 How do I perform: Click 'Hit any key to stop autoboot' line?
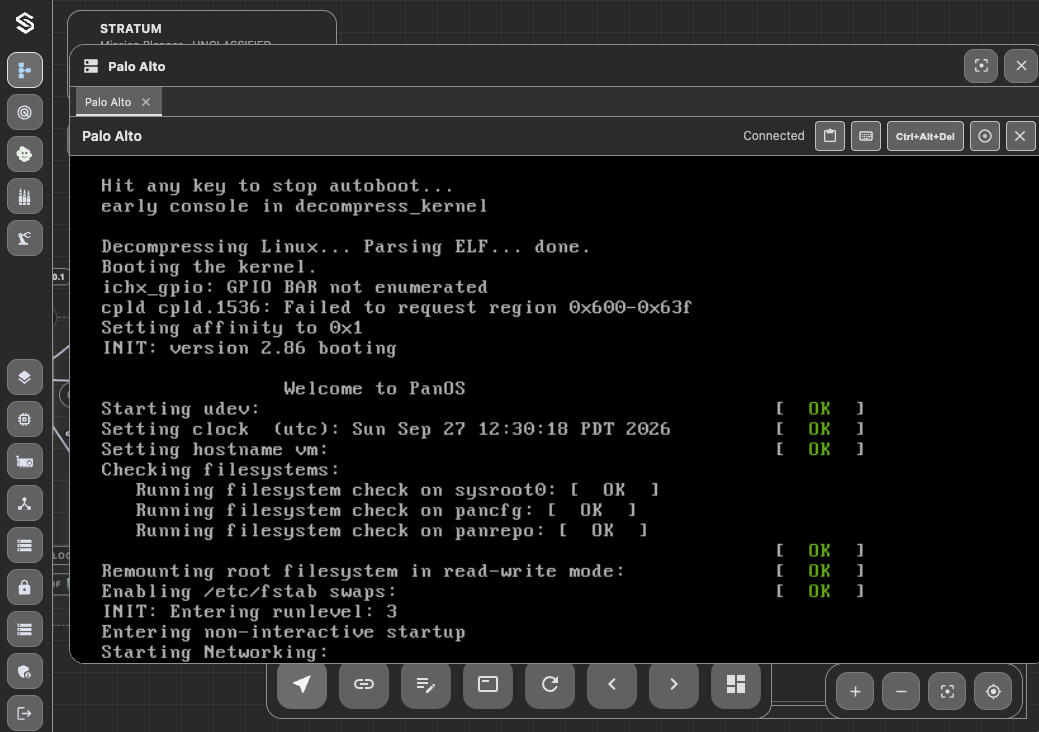(x=277, y=185)
